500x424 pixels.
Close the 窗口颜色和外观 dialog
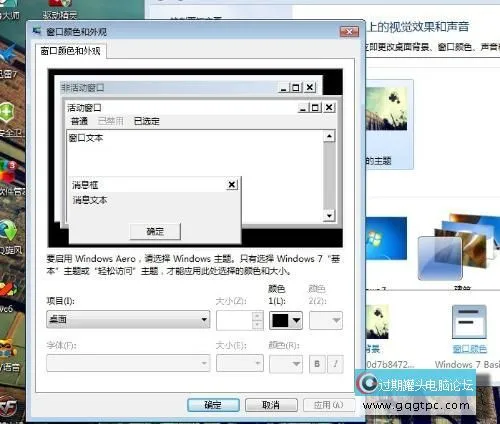point(349,32)
